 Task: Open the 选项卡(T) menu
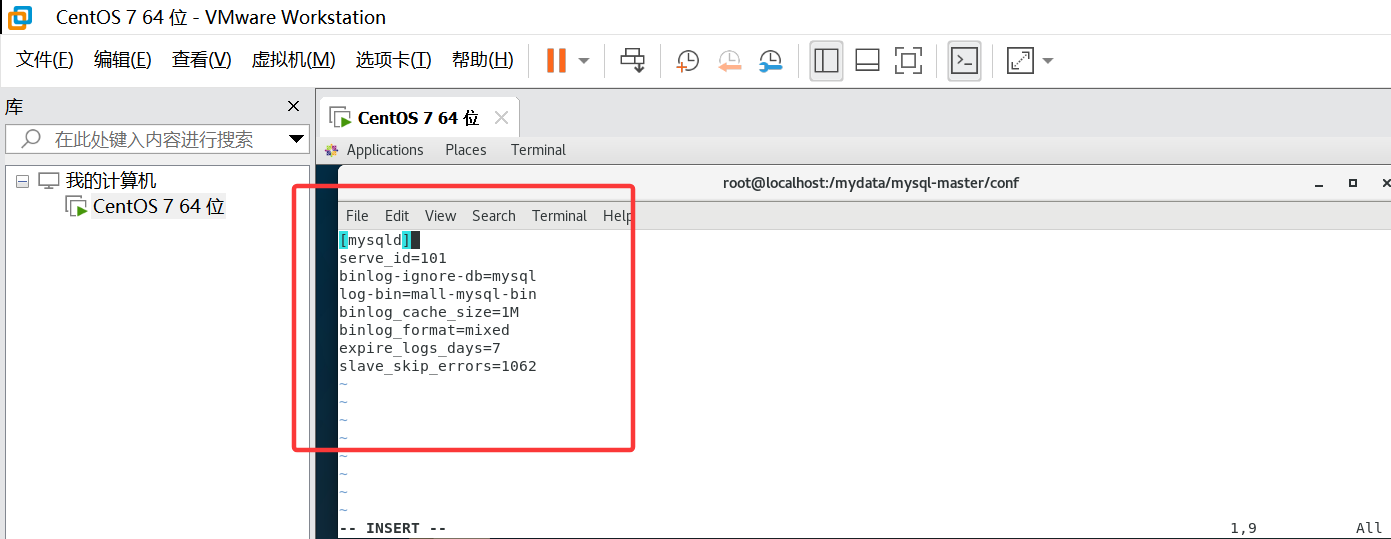[x=393, y=60]
